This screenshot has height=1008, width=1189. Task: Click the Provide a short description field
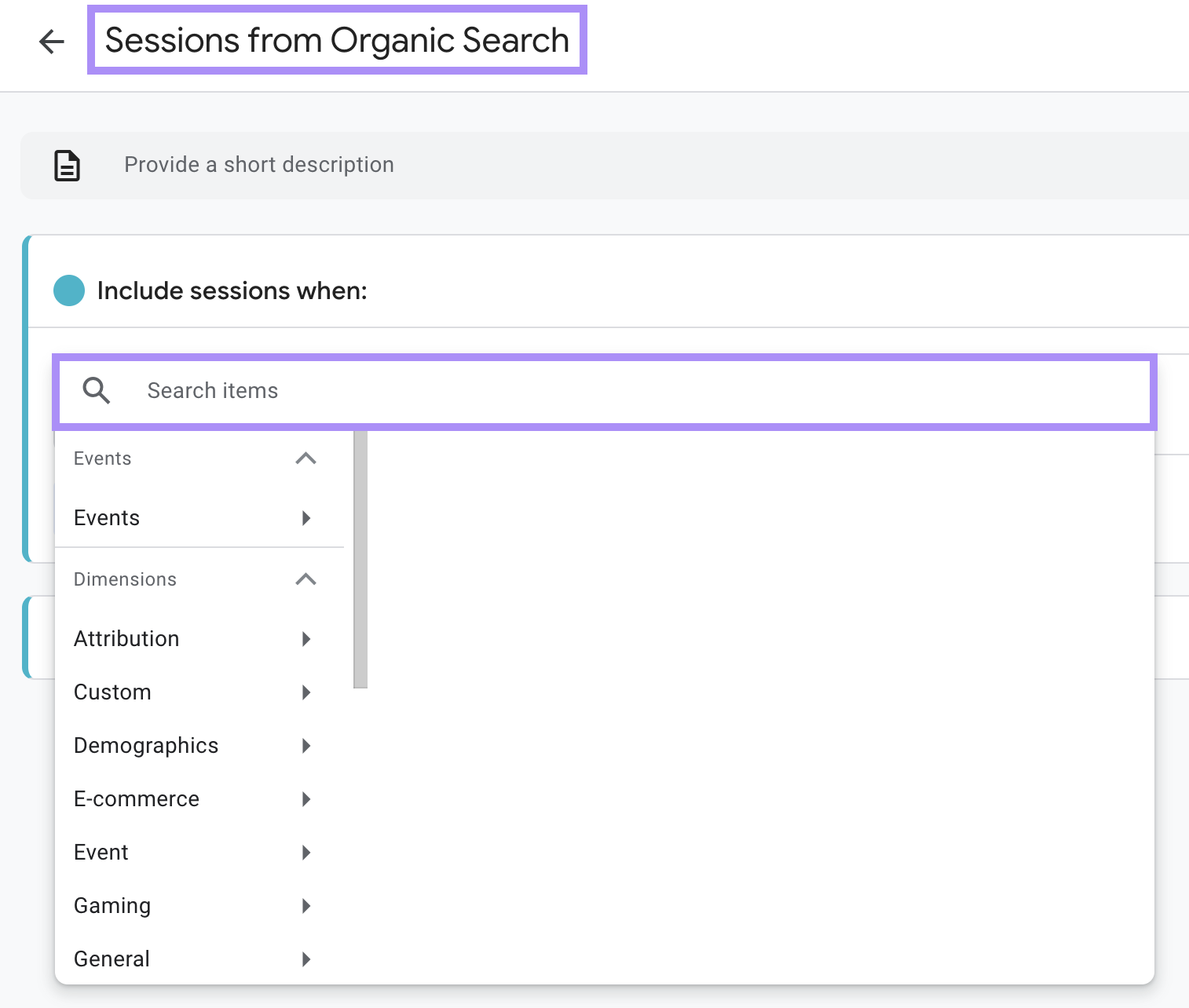click(x=258, y=165)
